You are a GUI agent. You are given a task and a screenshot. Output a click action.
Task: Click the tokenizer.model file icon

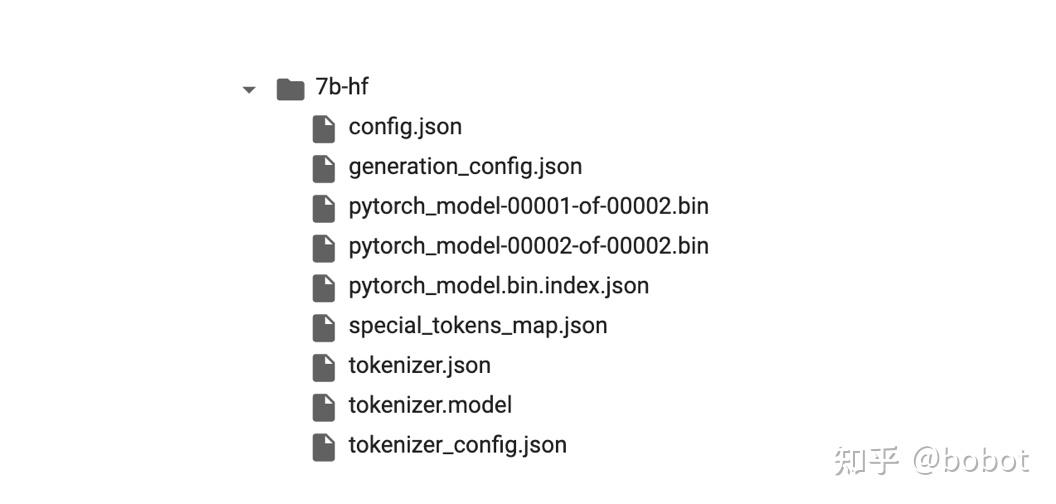(x=324, y=407)
